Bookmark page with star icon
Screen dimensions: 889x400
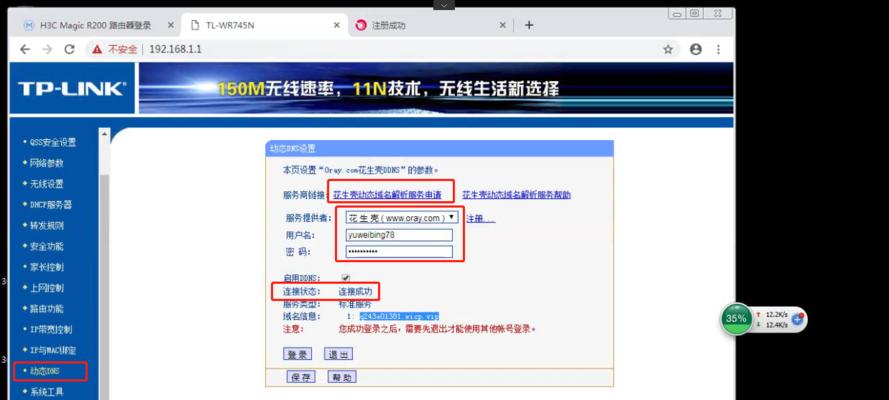(668, 49)
